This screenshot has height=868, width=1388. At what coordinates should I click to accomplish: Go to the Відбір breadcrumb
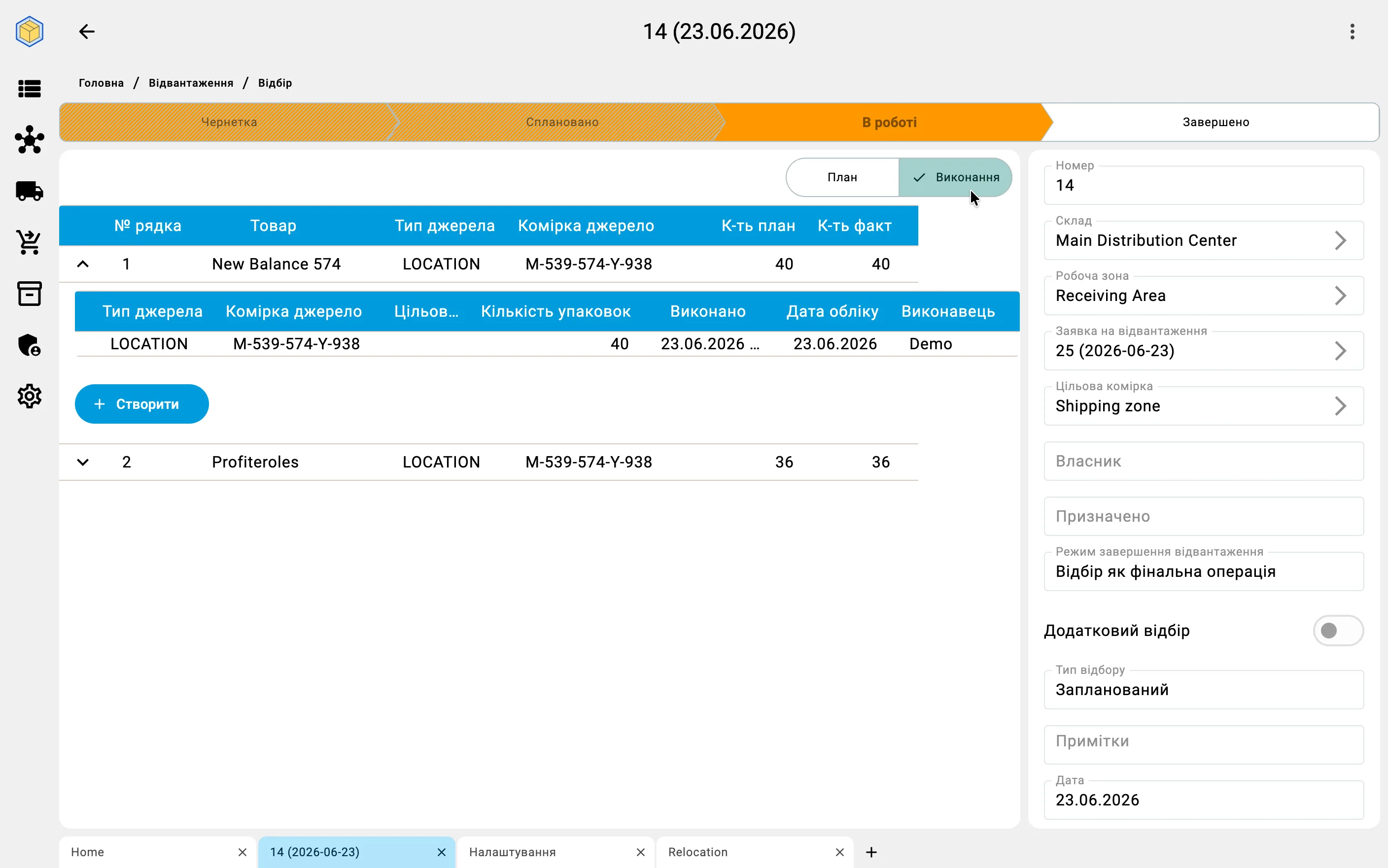click(x=275, y=83)
